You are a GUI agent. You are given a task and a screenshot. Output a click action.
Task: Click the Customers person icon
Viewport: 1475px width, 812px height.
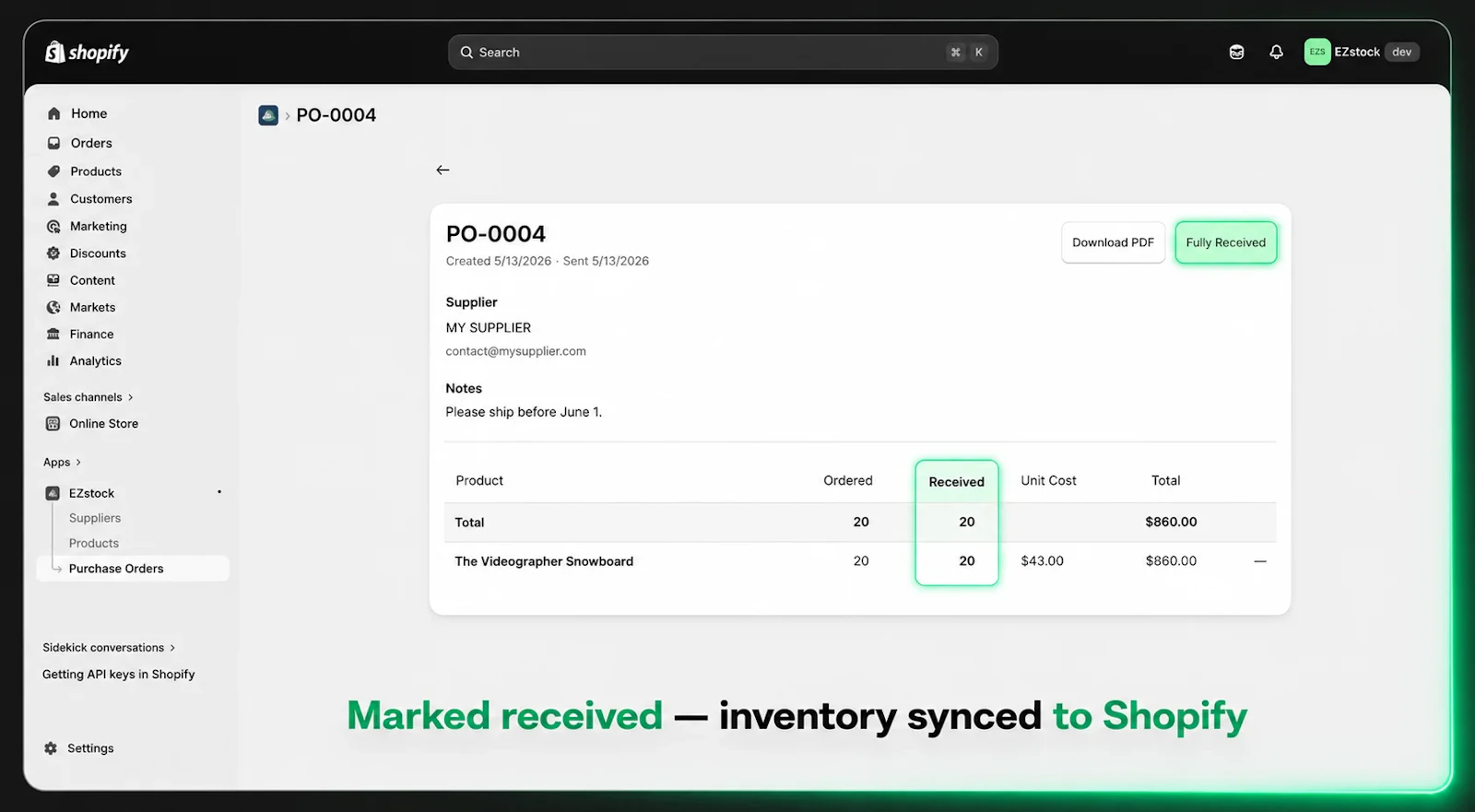53,199
